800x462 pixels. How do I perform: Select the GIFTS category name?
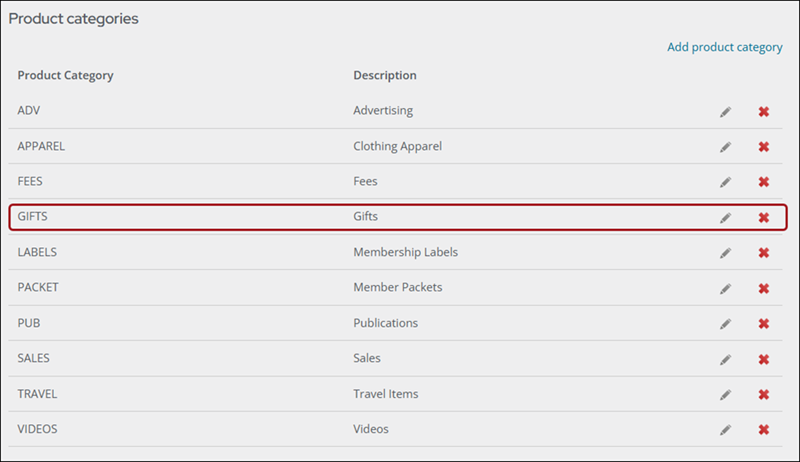coord(32,216)
